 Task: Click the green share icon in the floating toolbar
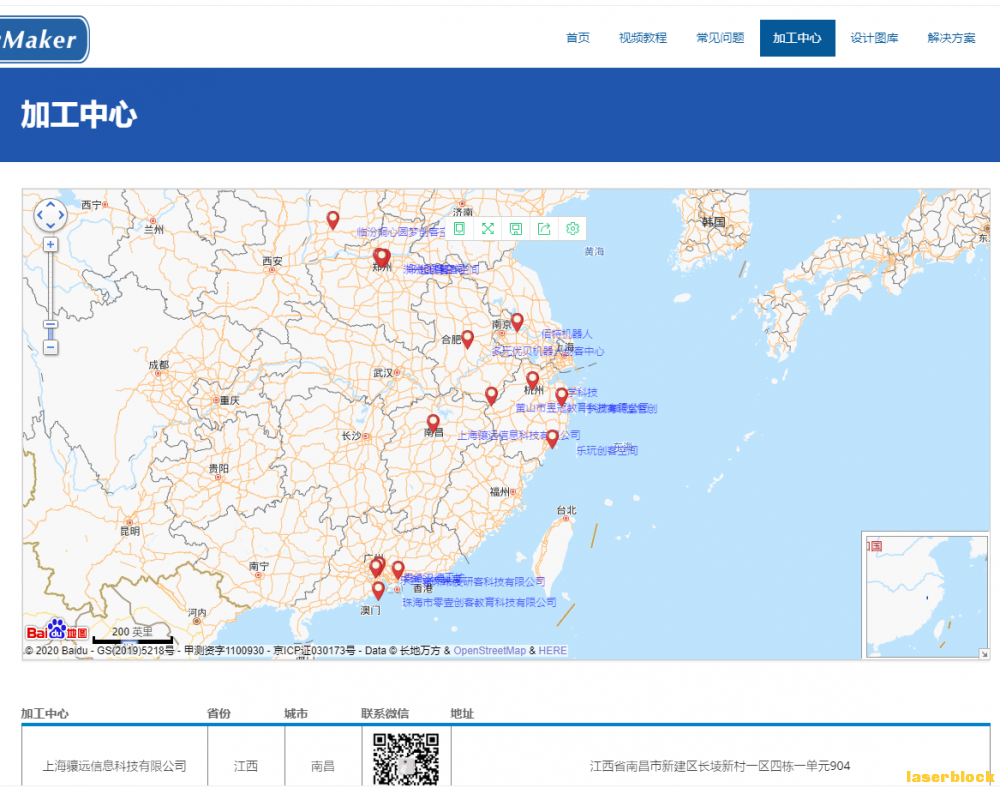click(x=544, y=229)
